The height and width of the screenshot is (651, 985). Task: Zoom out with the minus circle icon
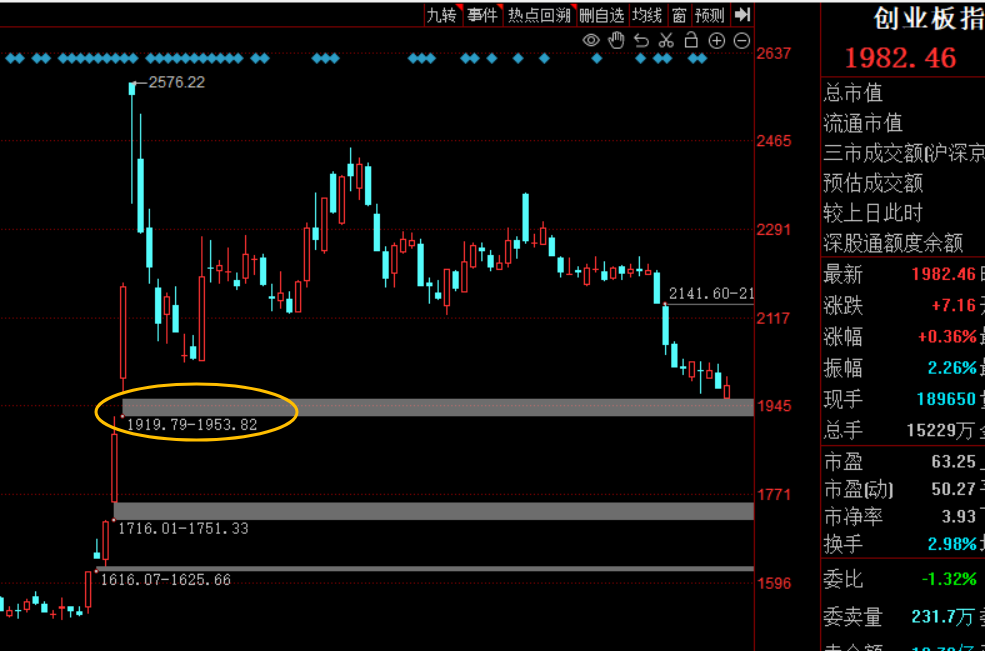(741, 40)
